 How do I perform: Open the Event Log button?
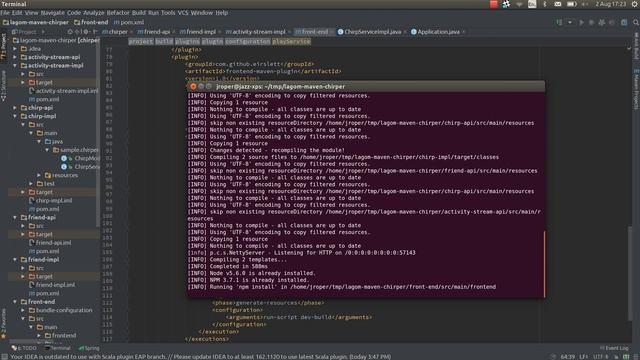click(614, 348)
